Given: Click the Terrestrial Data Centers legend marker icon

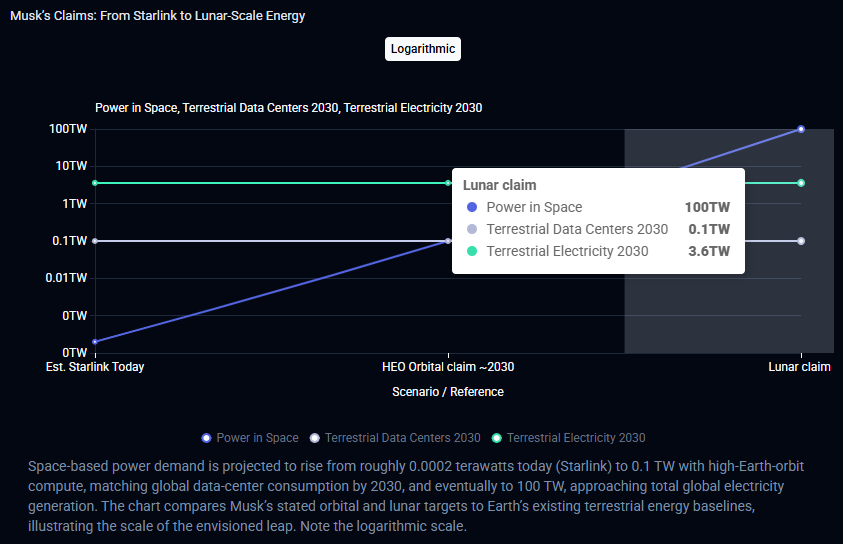Looking at the screenshot, I should [x=315, y=438].
